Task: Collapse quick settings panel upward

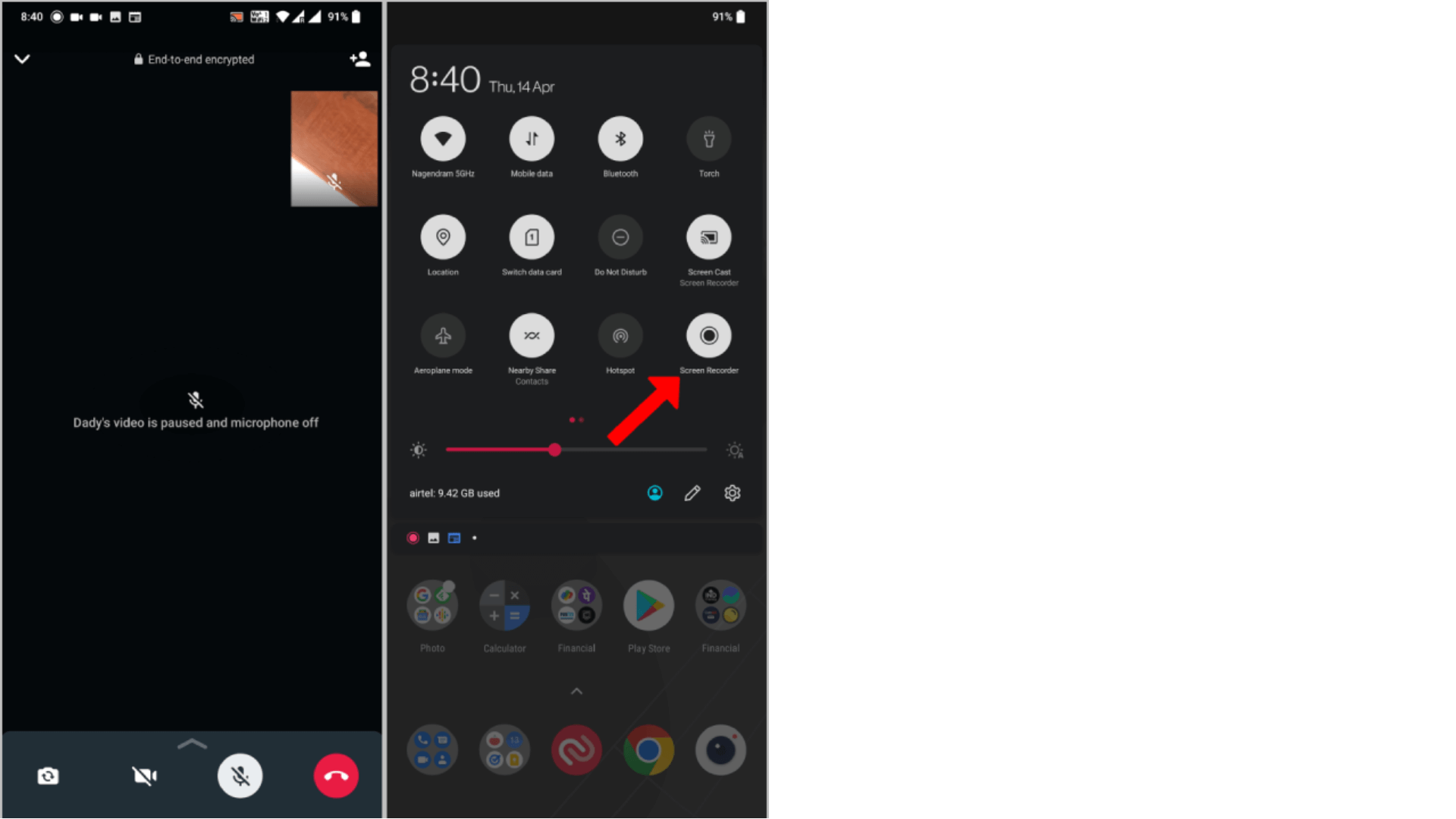Action: pyautogui.click(x=577, y=692)
